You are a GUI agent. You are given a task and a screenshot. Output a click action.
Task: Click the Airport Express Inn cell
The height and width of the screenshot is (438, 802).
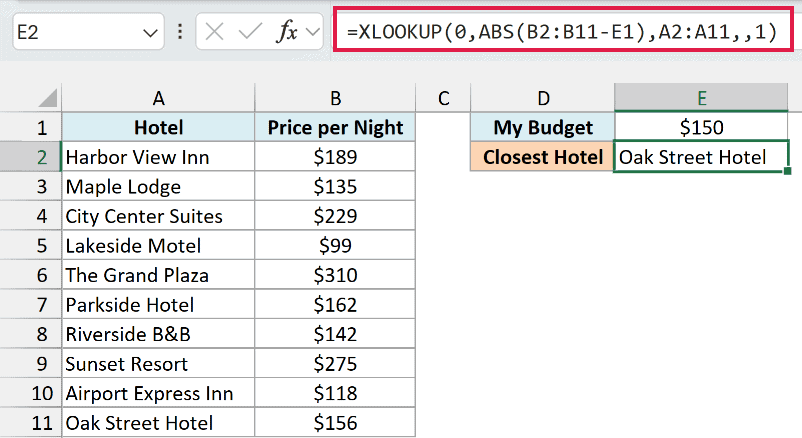[x=159, y=393]
